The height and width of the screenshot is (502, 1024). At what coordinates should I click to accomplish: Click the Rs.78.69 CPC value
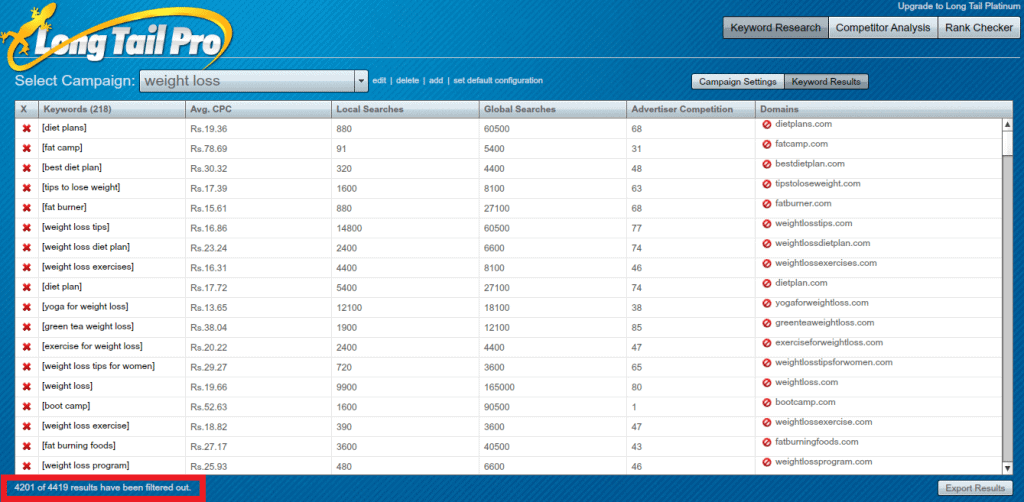[209, 149]
